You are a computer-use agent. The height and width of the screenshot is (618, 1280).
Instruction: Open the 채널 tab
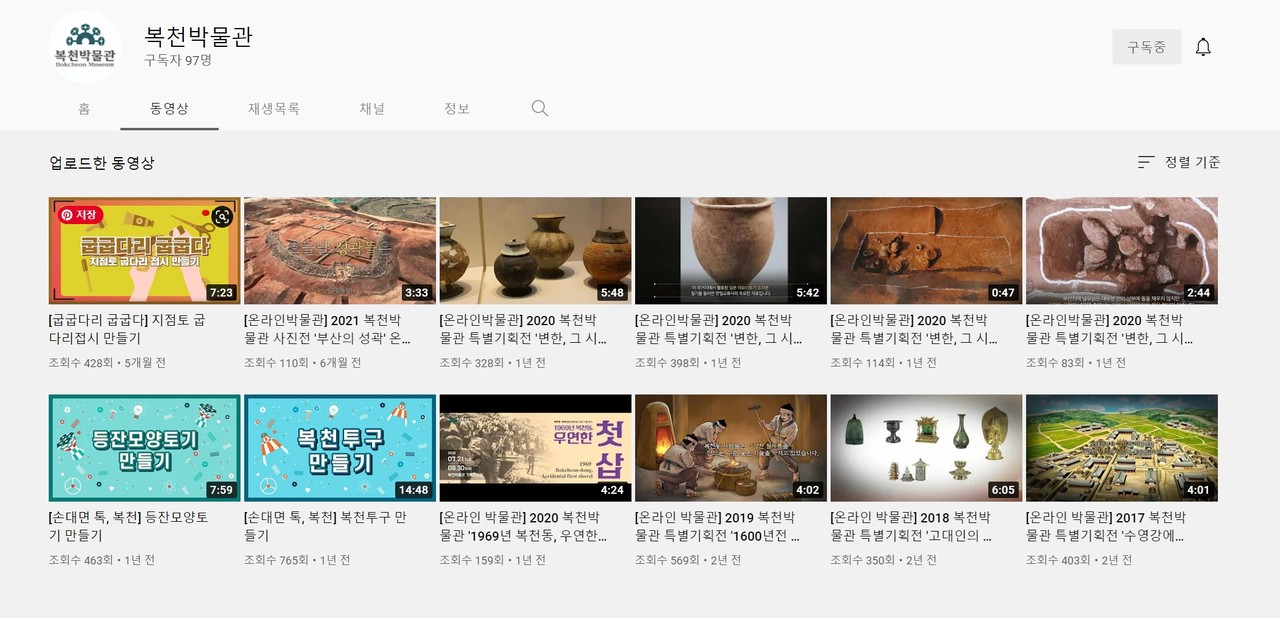pos(369,109)
